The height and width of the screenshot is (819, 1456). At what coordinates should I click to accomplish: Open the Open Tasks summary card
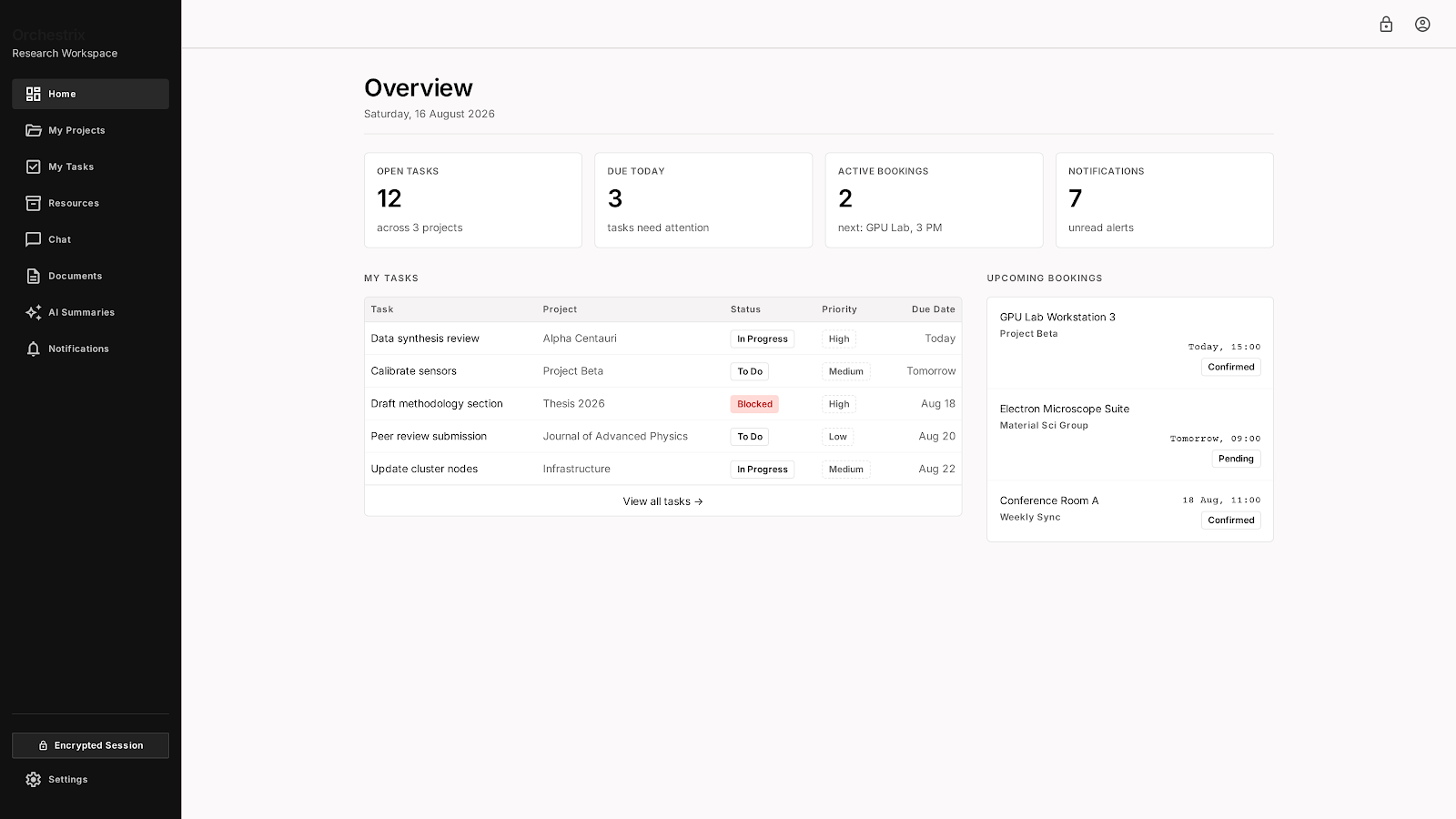(473, 200)
